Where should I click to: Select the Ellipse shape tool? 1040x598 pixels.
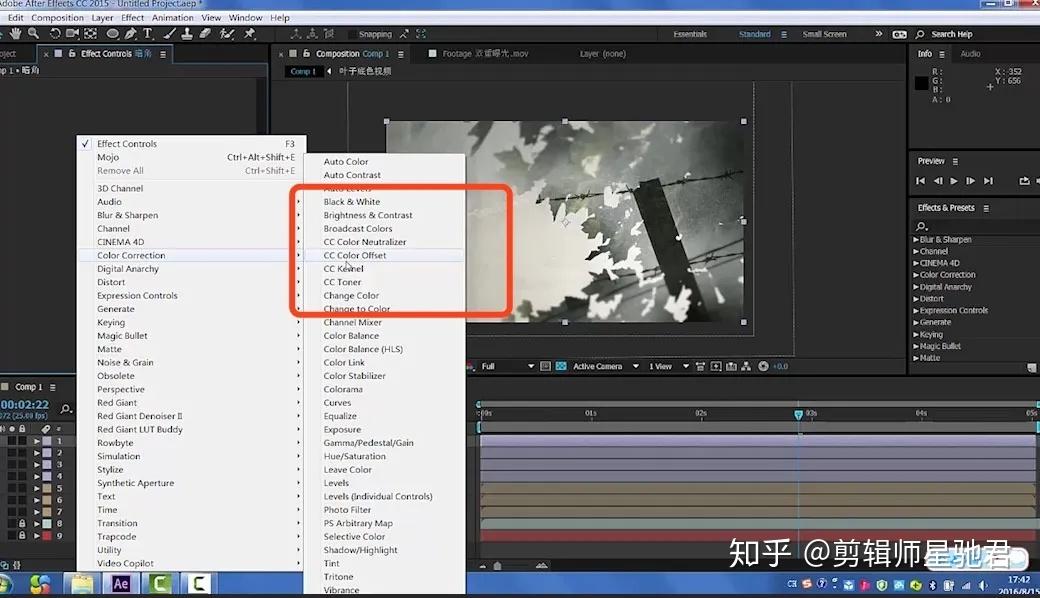coord(113,33)
